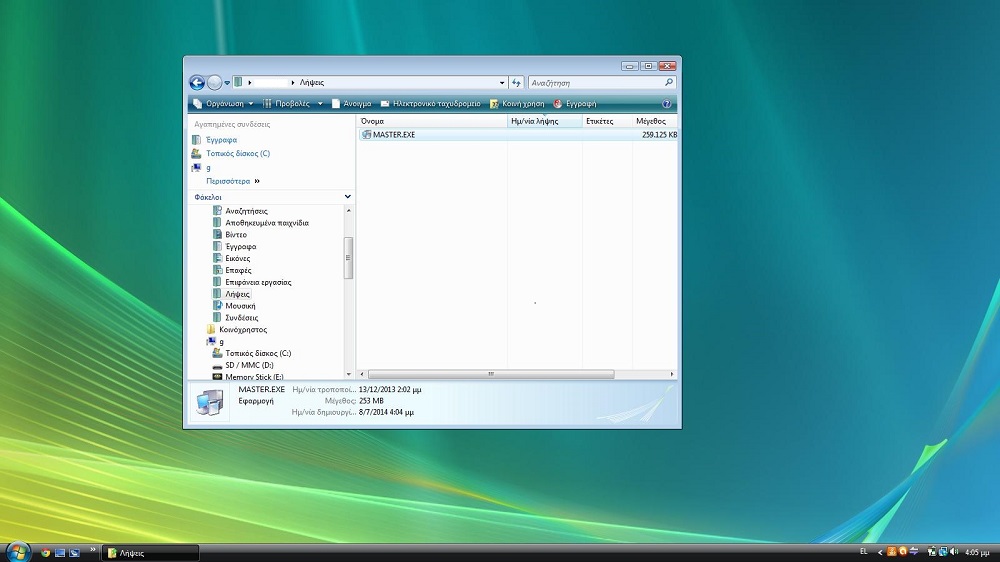Select SD / MMC (D:) in the tree
Image resolution: width=1000 pixels, height=562 pixels.
pyautogui.click(x=249, y=365)
